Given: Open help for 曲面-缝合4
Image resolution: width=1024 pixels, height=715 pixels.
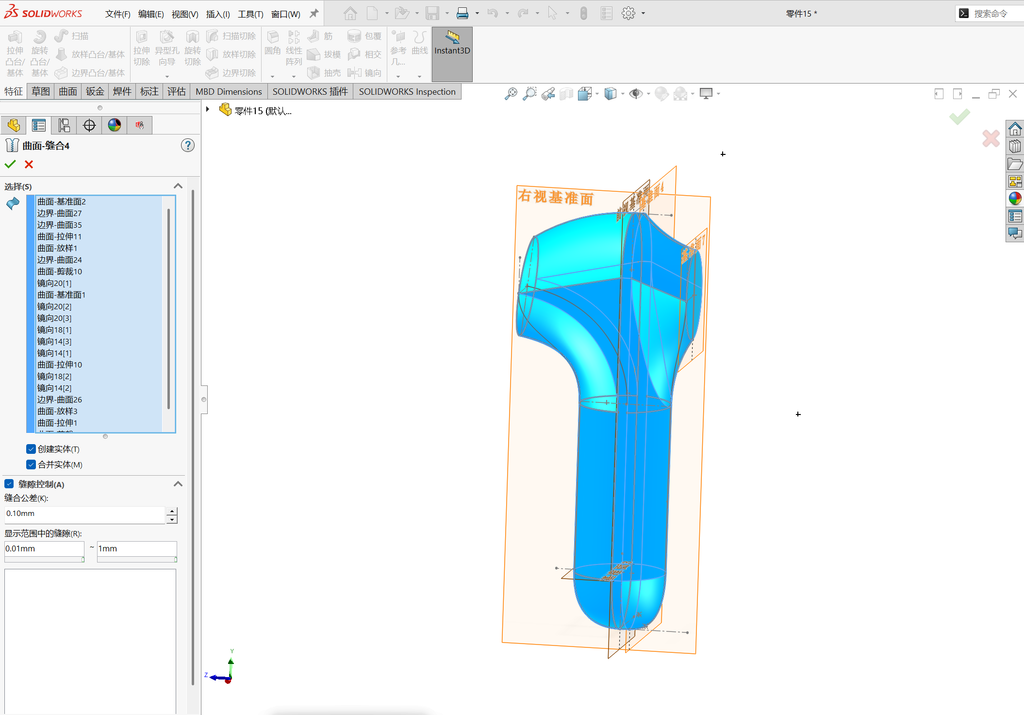Looking at the screenshot, I should tap(187, 145).
